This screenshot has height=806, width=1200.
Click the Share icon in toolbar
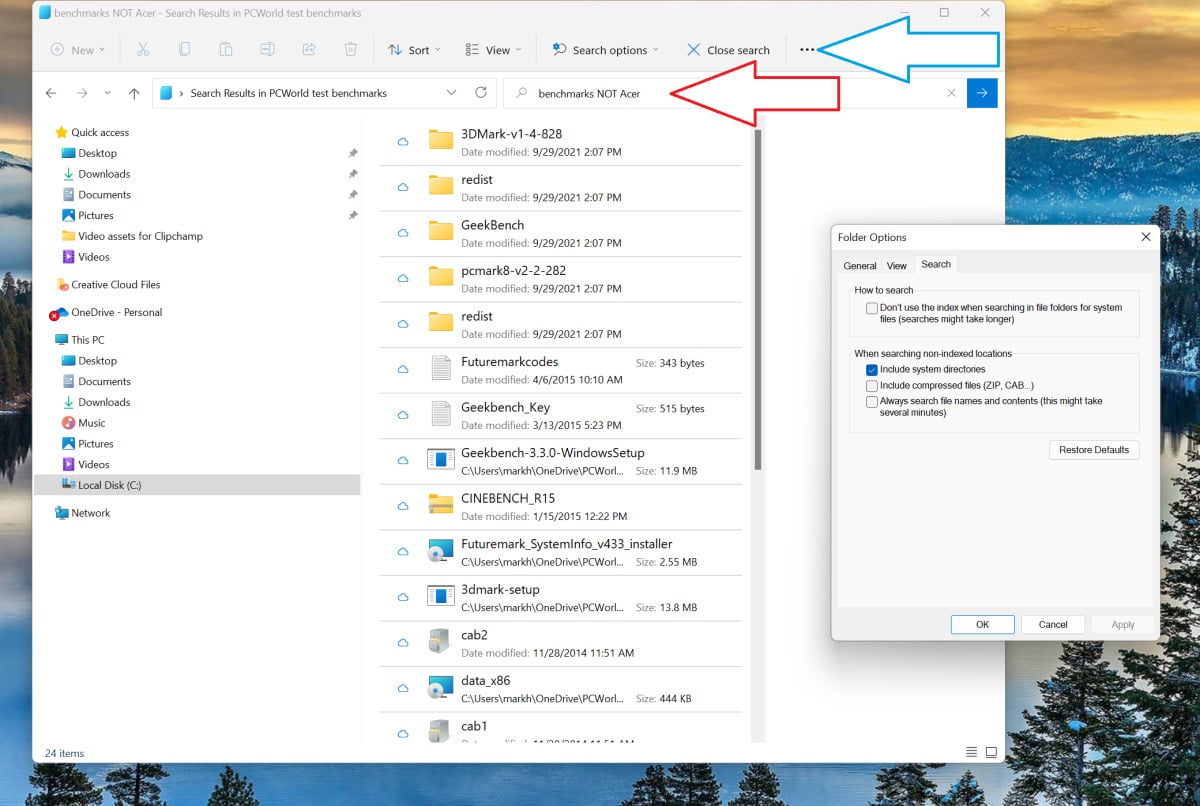coord(309,50)
